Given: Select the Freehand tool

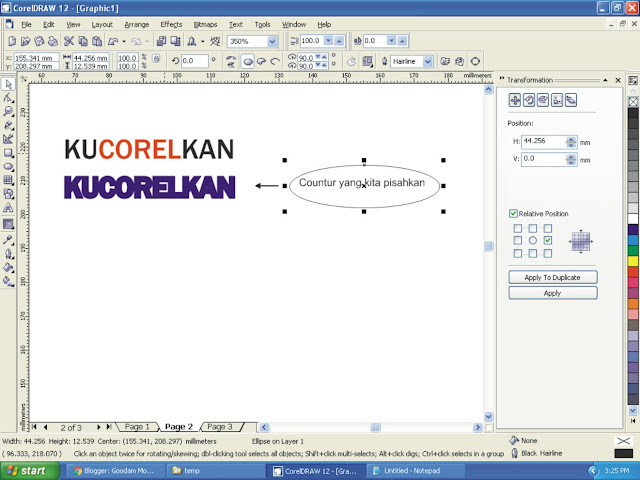Looking at the screenshot, I should [8, 125].
